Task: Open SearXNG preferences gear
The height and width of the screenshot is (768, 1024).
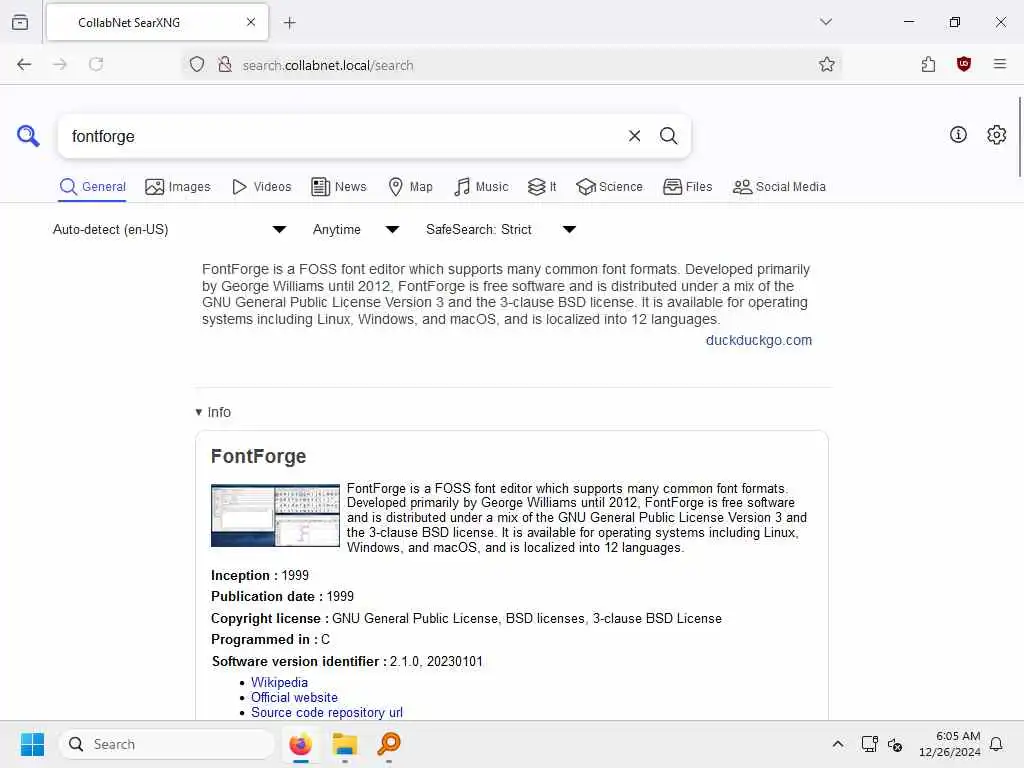Action: [996, 135]
